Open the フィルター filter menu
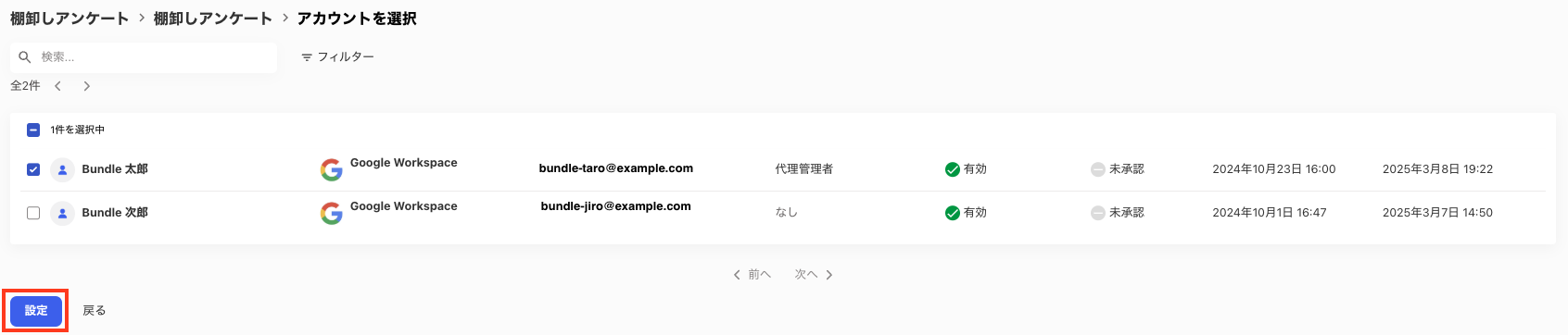1568x335 pixels. point(337,57)
